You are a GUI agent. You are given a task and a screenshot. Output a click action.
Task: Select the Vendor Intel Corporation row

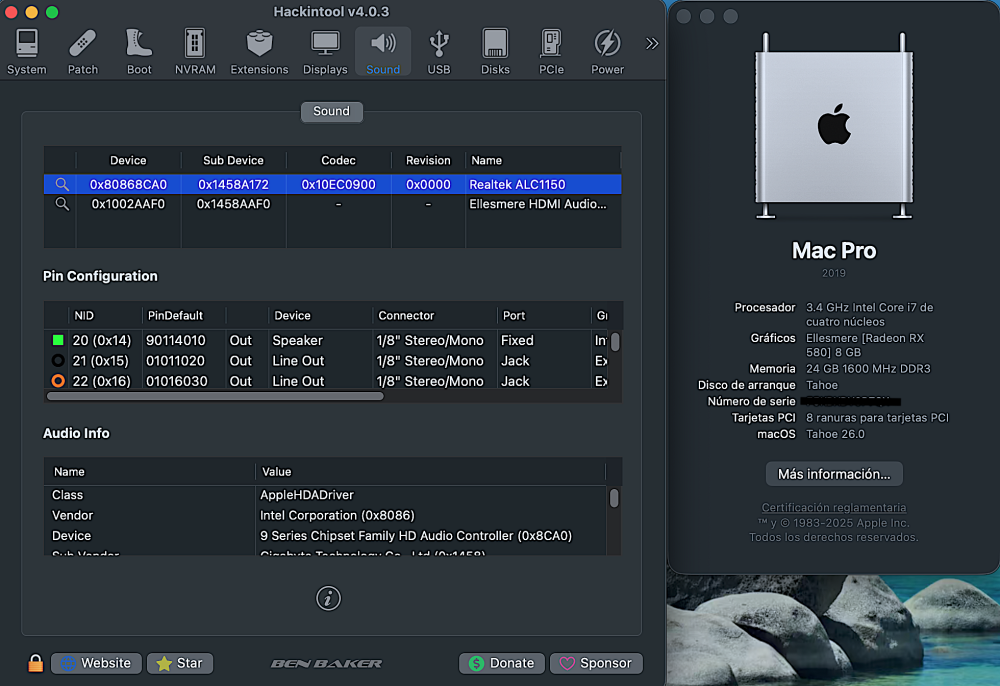coord(327,515)
